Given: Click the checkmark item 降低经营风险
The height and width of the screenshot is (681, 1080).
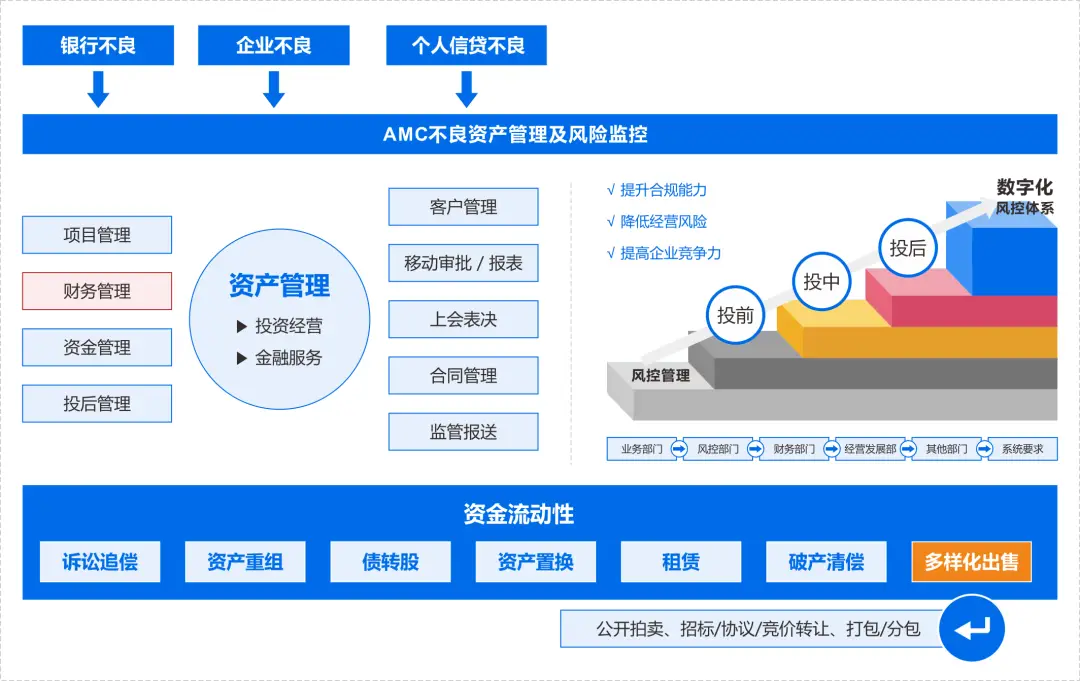Looking at the screenshot, I should [656, 222].
